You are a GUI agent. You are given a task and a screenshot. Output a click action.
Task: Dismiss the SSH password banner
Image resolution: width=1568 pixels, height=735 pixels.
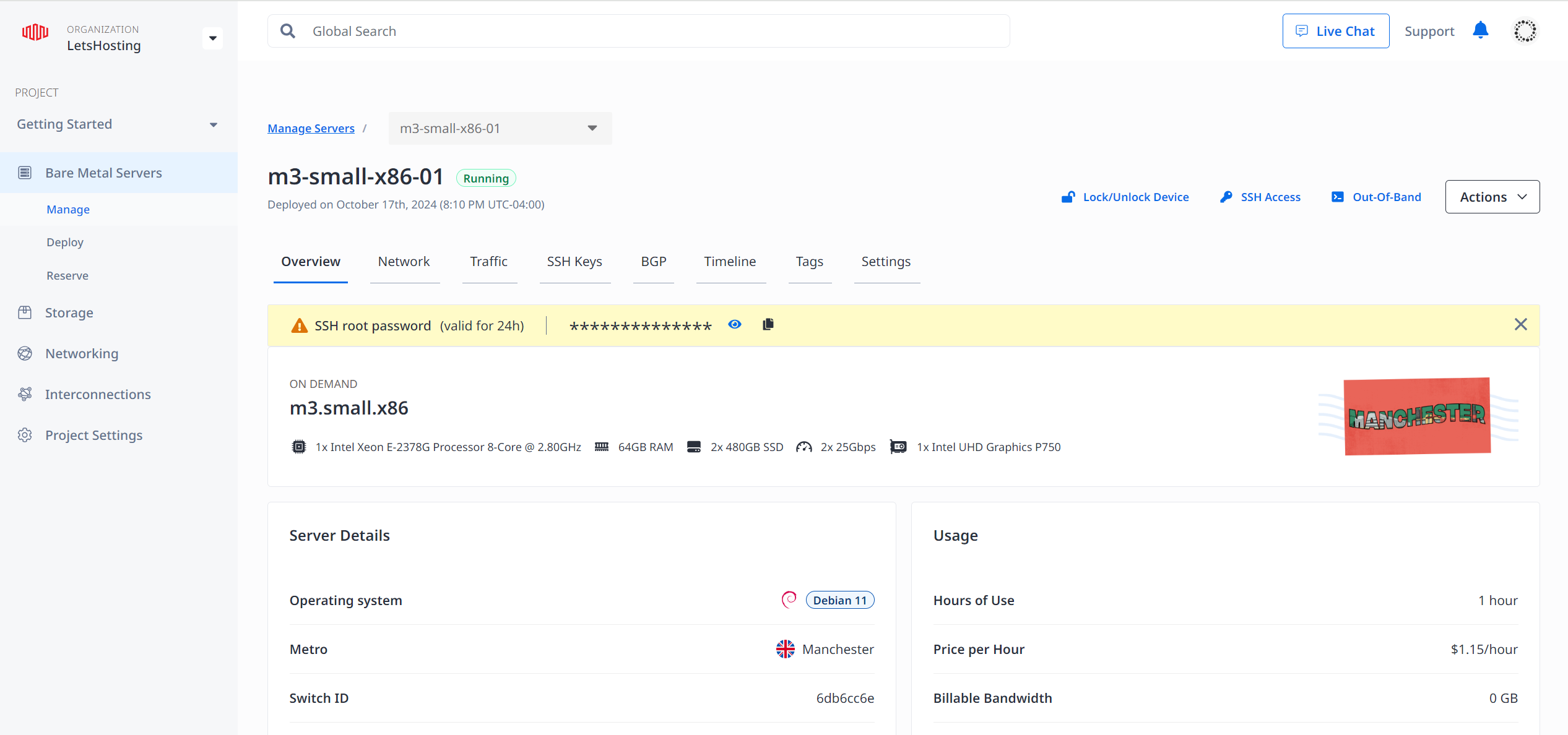pos(1521,324)
